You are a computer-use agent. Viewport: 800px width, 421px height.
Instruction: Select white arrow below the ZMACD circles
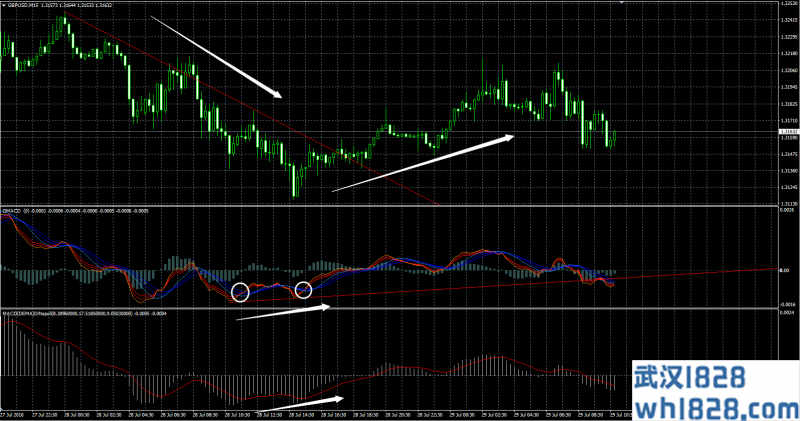pos(282,314)
